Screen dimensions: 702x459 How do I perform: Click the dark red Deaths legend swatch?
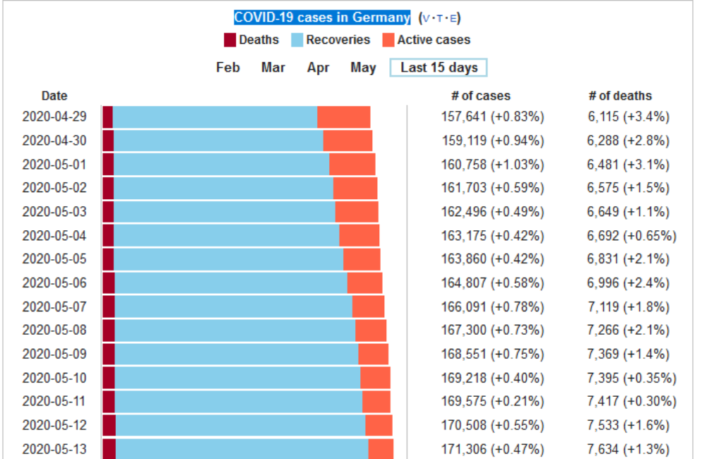[229, 40]
